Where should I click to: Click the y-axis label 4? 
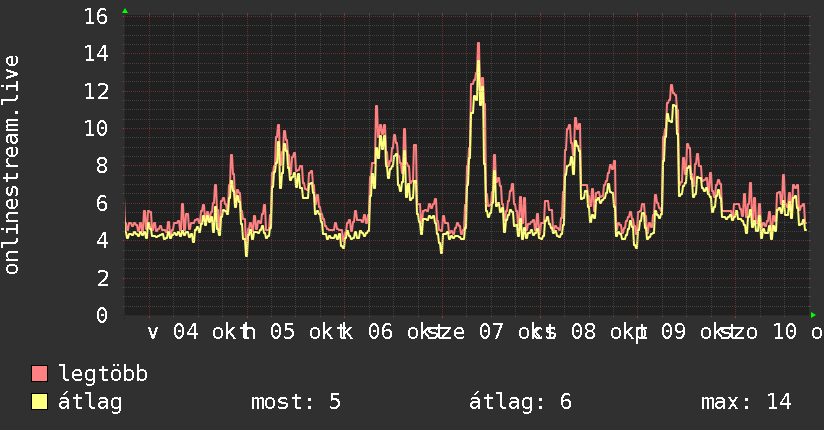102,240
